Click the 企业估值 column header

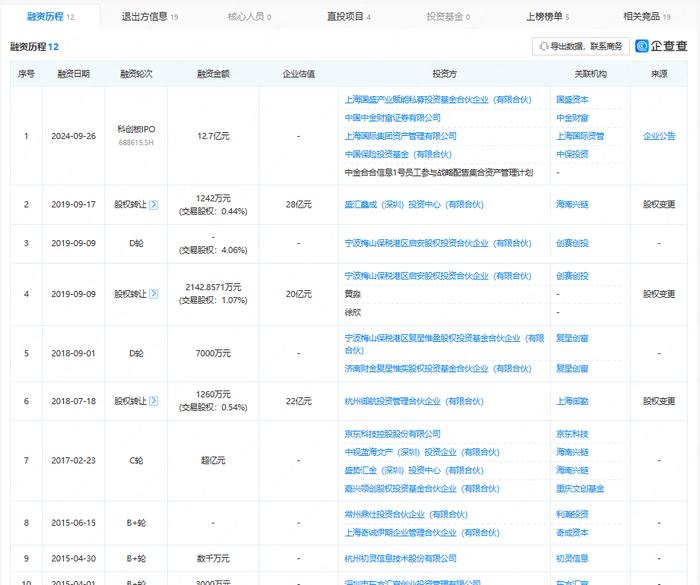point(299,74)
